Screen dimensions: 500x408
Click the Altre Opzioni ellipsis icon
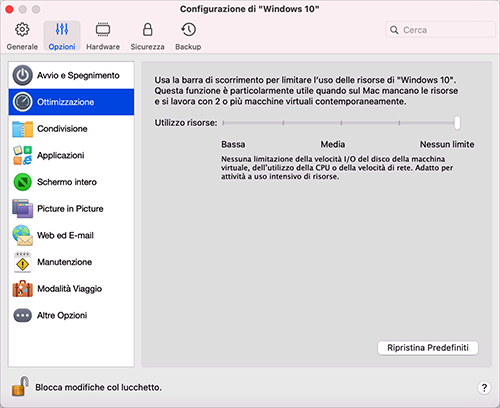coord(22,315)
